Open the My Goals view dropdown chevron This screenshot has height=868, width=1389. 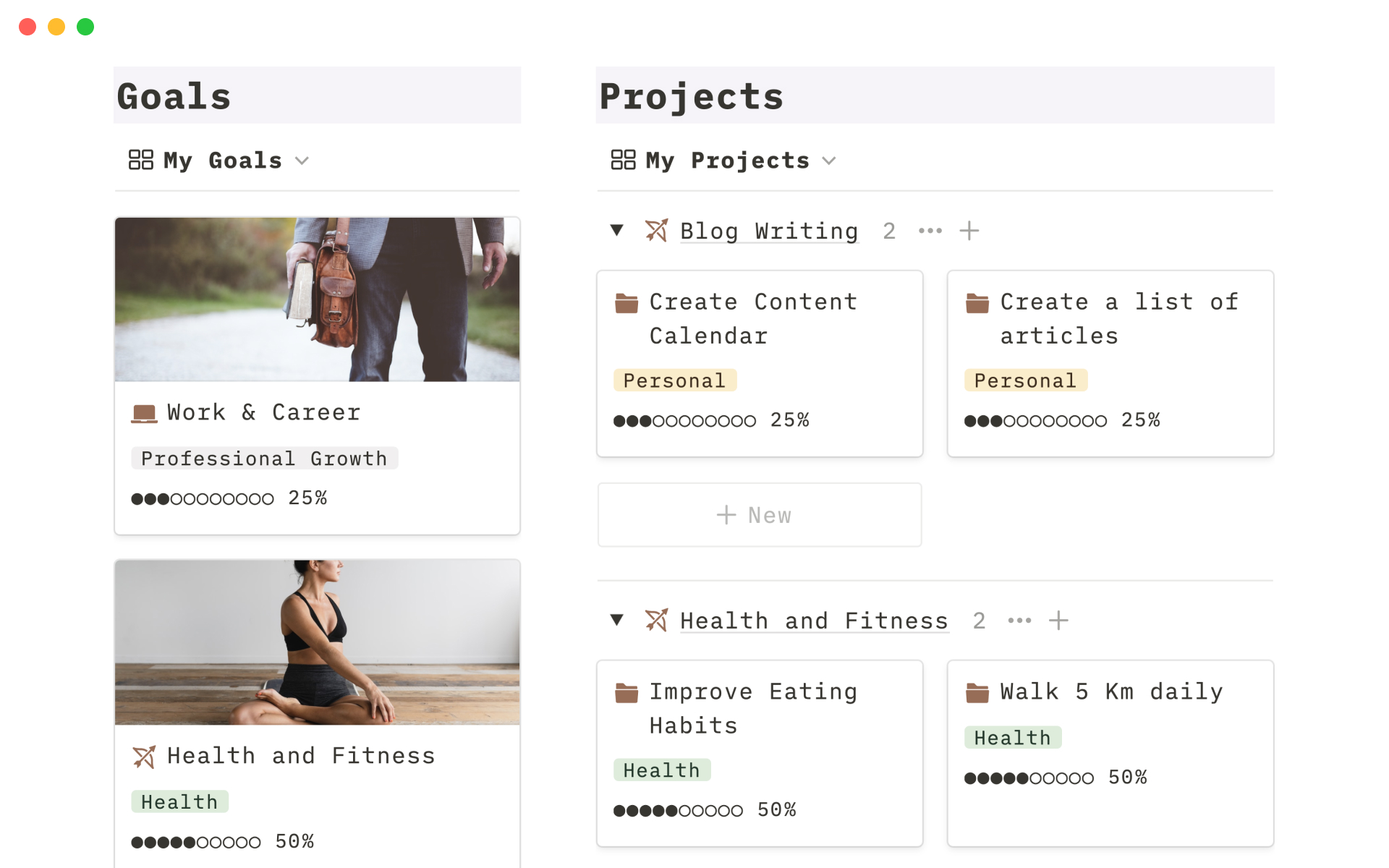point(302,161)
